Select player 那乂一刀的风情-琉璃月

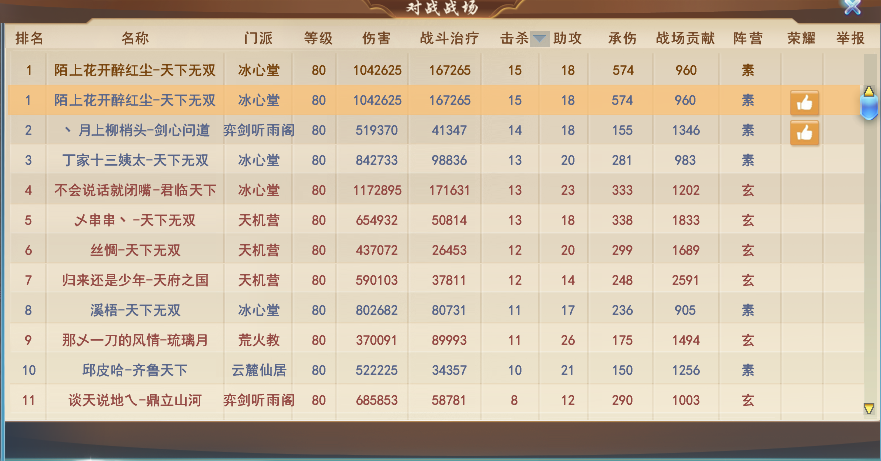pyautogui.click(x=135, y=340)
